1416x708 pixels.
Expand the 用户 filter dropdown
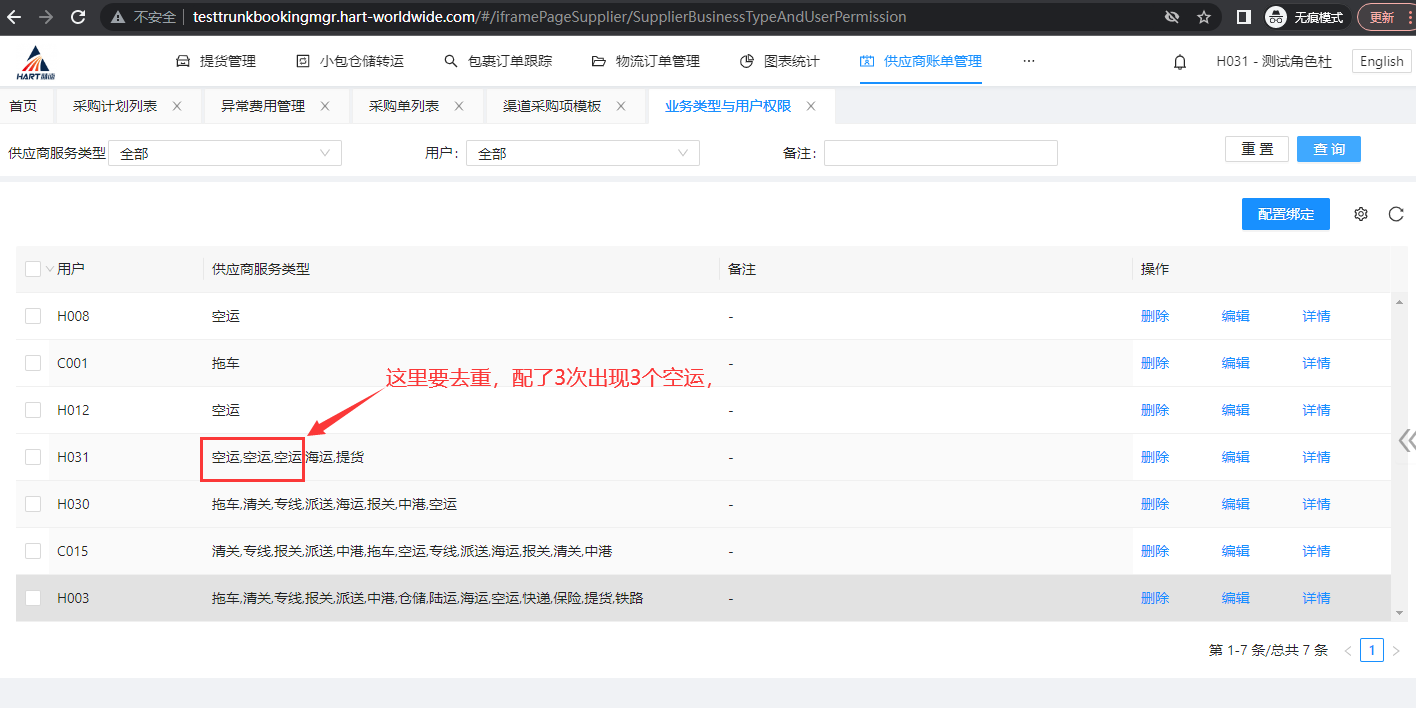pos(583,153)
